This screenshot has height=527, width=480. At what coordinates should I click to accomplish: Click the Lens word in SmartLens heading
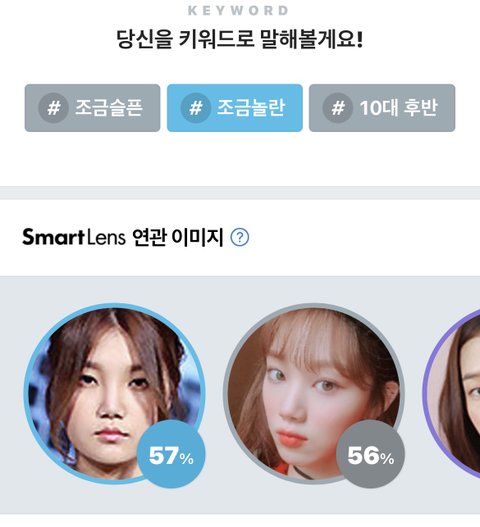click(106, 237)
